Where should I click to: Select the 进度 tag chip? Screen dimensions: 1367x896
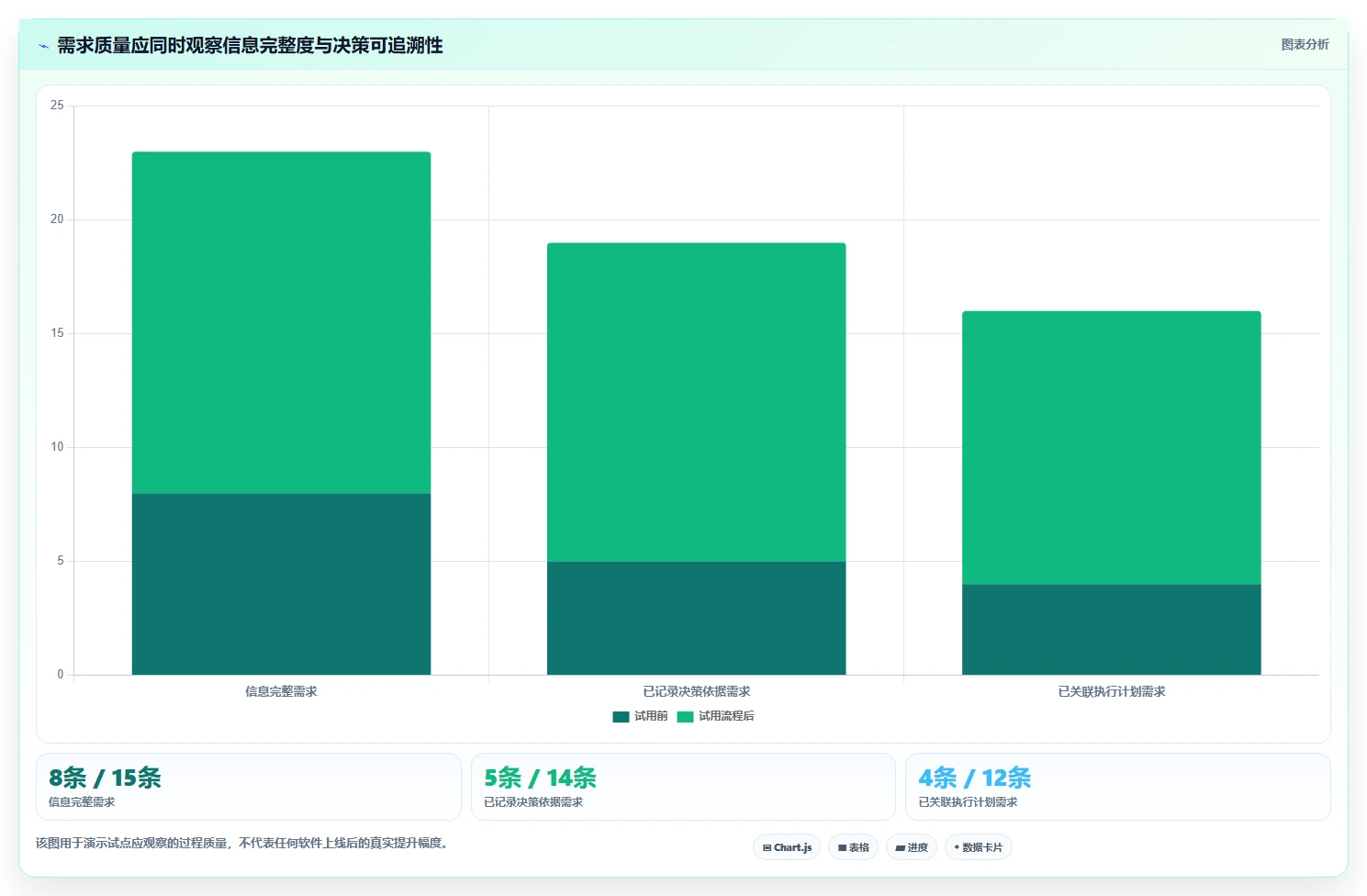pyautogui.click(x=912, y=847)
